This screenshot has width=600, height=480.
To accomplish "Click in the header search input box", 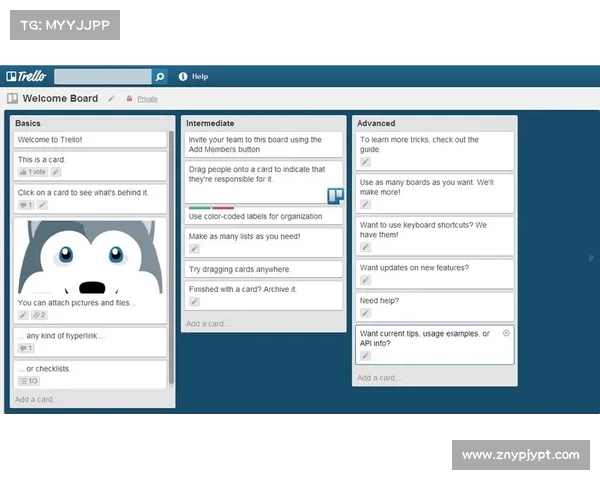I will click(102, 76).
